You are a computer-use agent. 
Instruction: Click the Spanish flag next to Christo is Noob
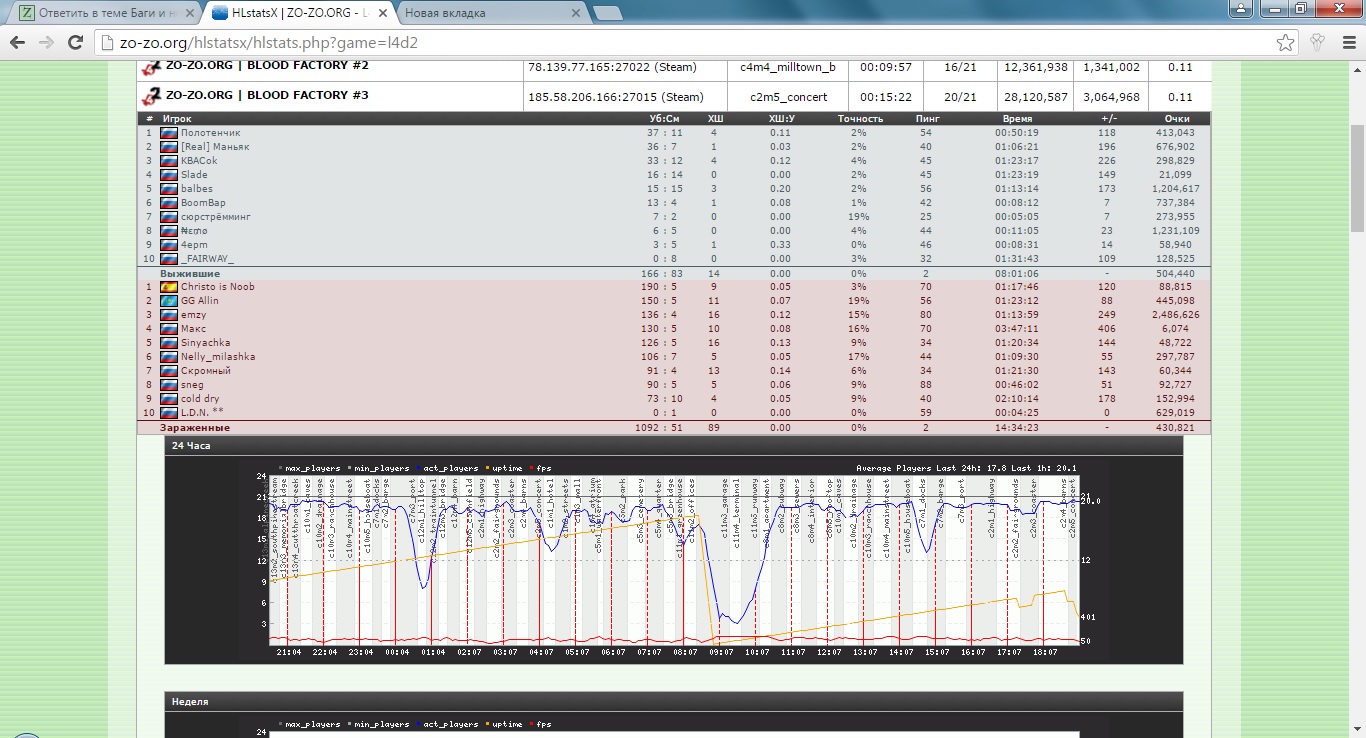coord(168,287)
